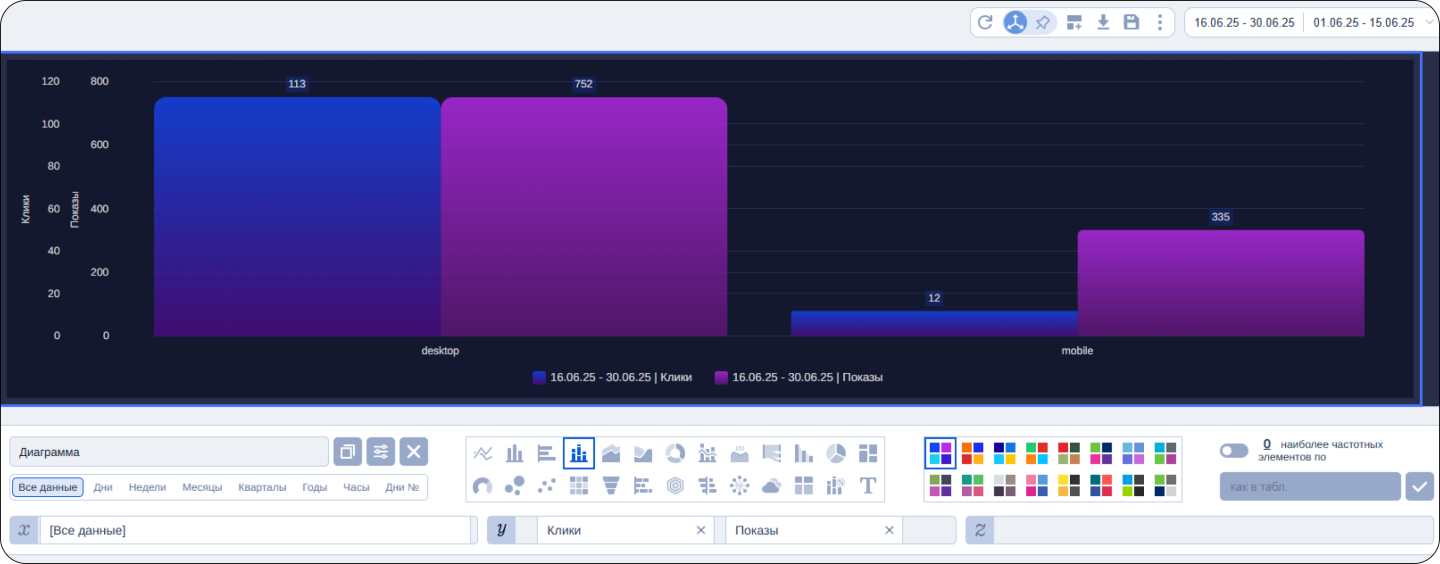
Task: Save the report with the floppy icon
Action: tap(1131, 22)
